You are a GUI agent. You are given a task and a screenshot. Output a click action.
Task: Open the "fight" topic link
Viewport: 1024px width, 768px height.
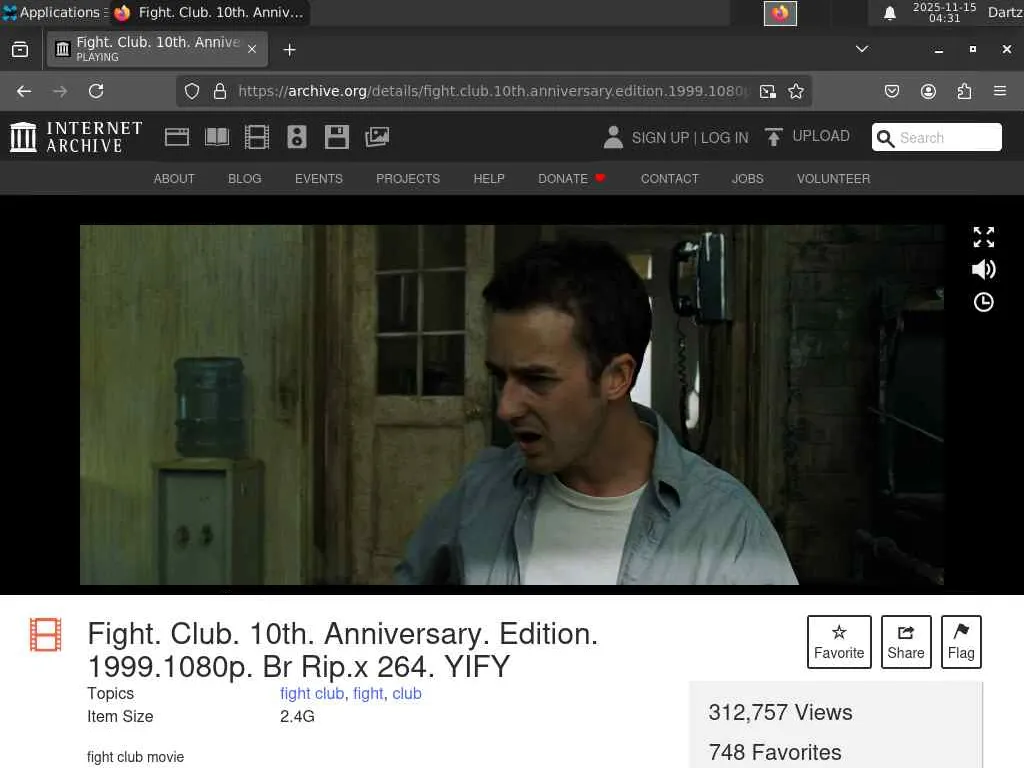pyautogui.click(x=368, y=694)
